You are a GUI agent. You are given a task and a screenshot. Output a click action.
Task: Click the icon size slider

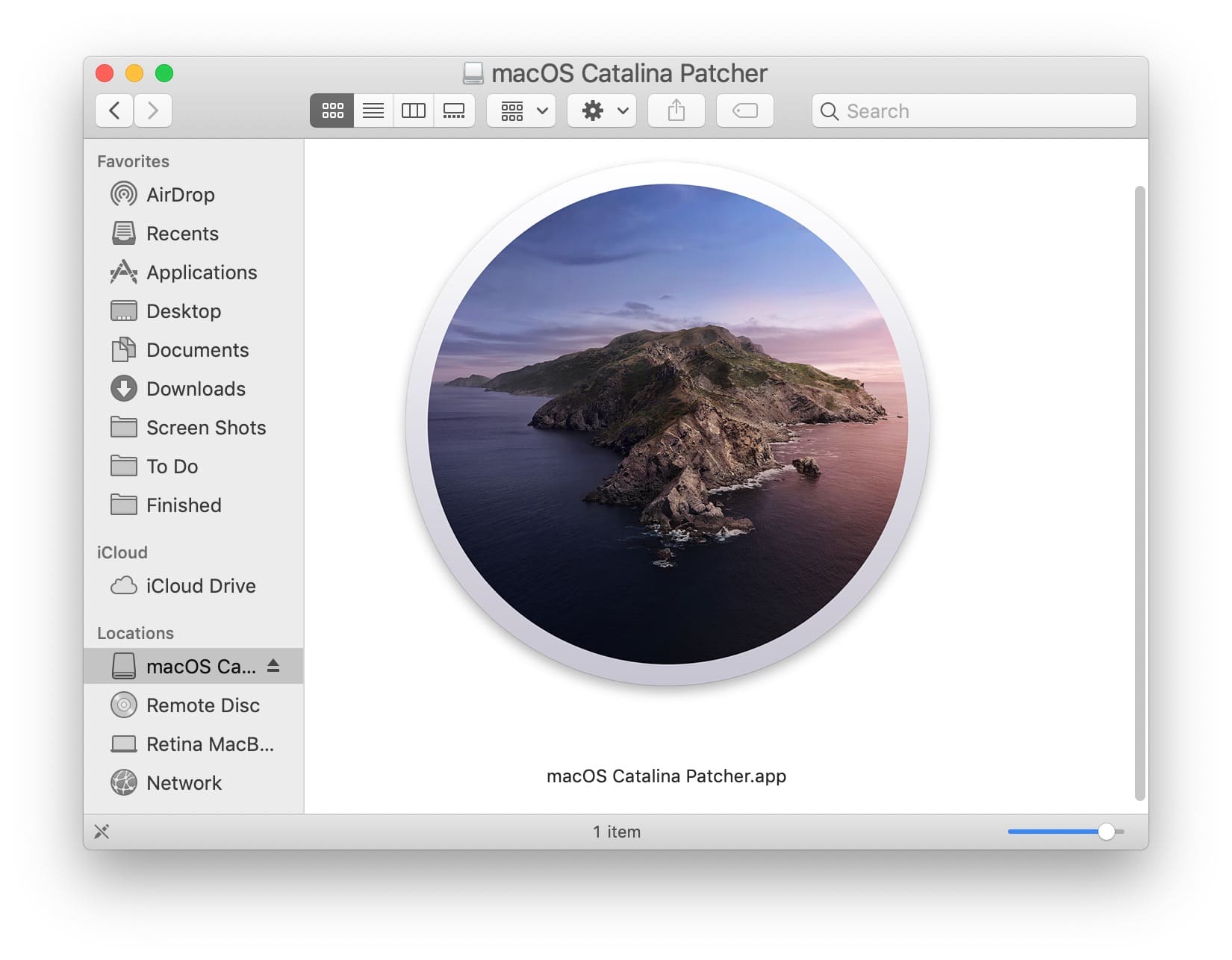coord(1065,832)
